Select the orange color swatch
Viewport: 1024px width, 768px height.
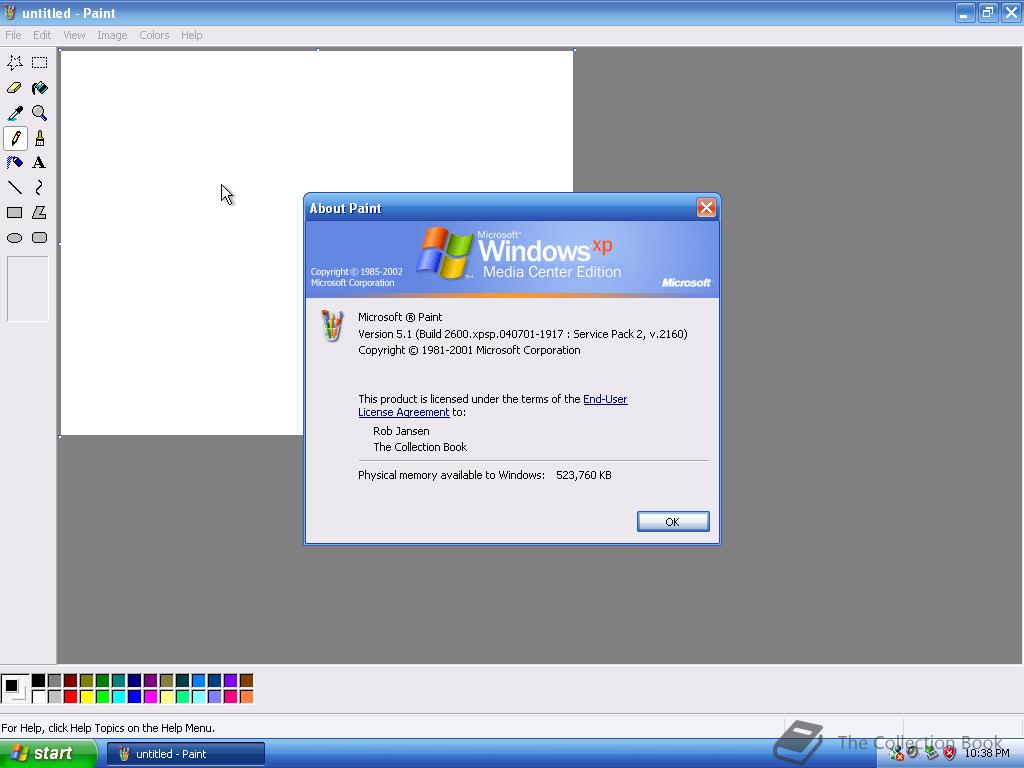[x=246, y=697]
